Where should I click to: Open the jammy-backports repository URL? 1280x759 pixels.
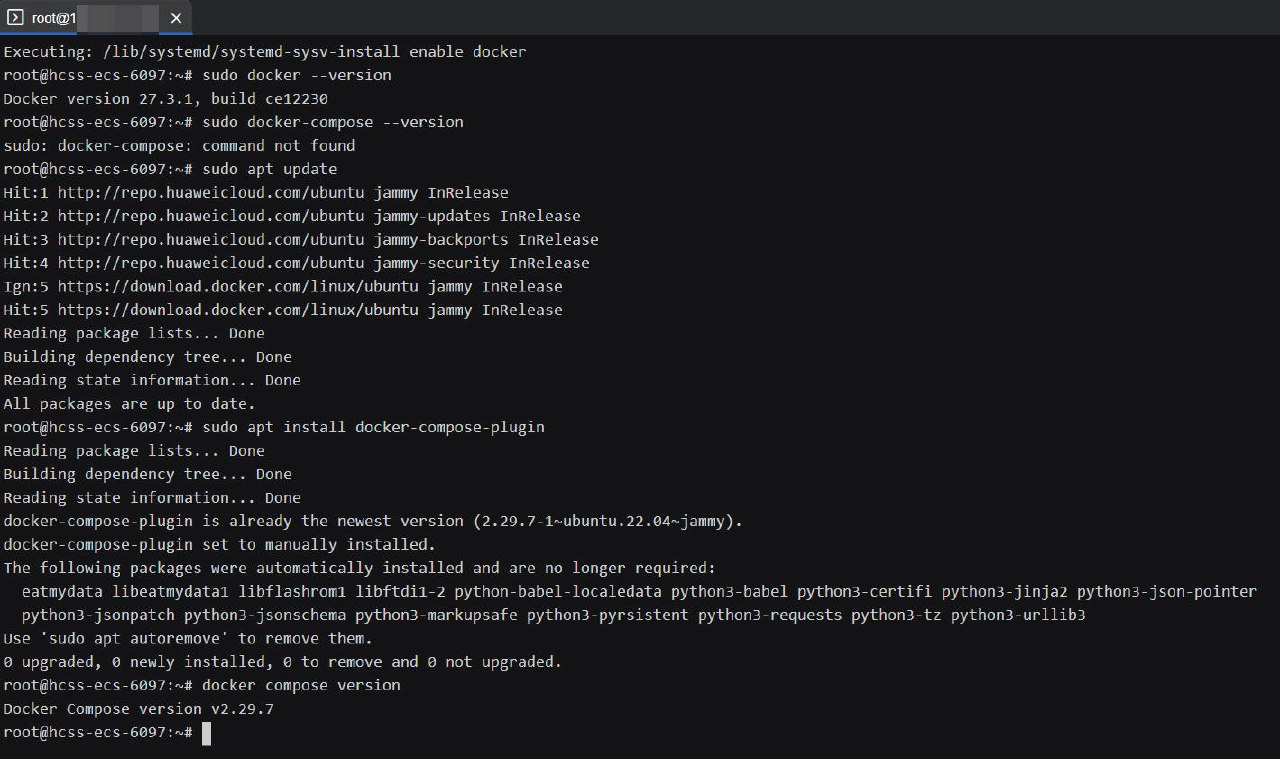pos(211,240)
